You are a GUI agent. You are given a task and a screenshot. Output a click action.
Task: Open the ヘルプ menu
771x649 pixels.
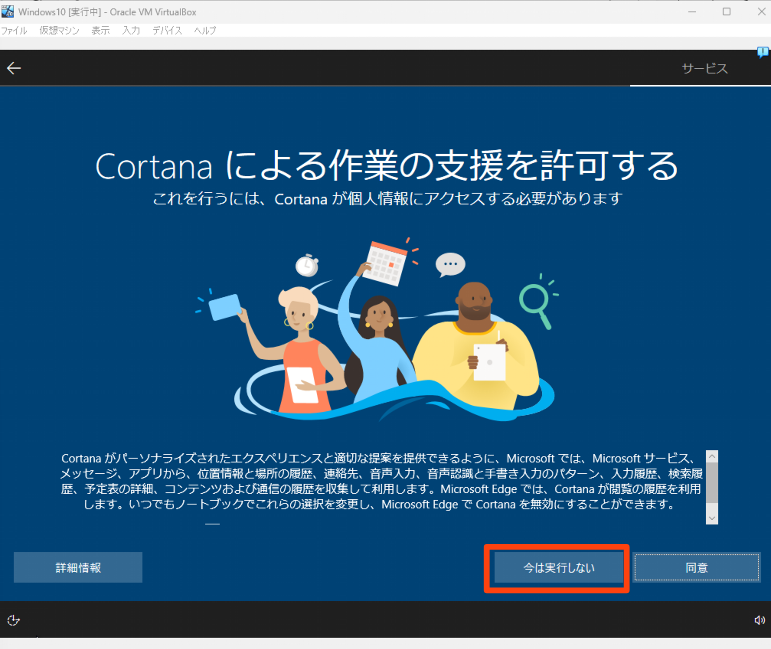click(x=205, y=30)
